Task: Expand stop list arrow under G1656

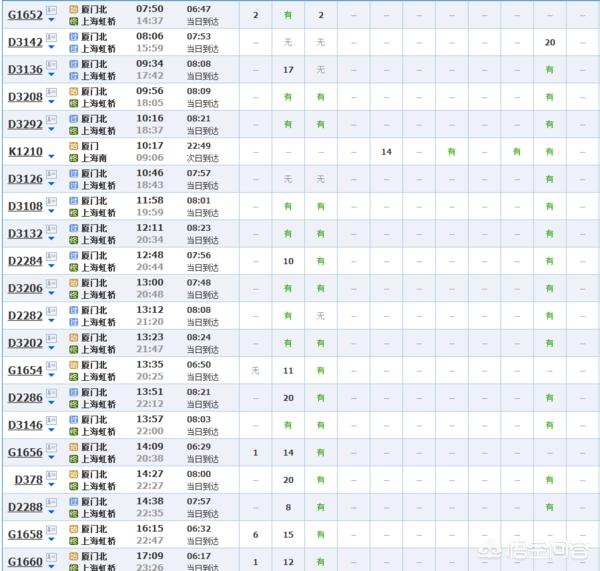Action: (51, 457)
